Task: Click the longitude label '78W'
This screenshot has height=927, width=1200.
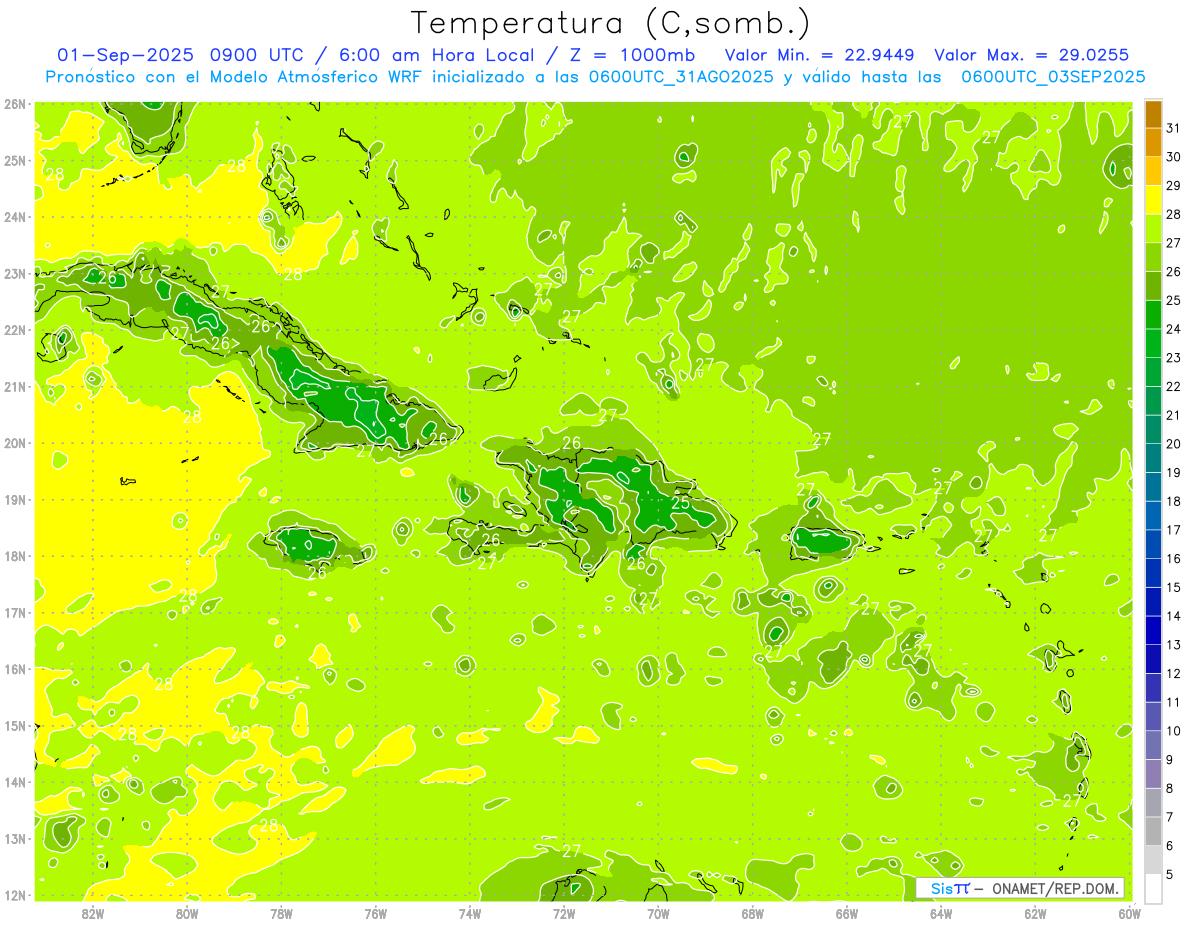Action: click(281, 913)
